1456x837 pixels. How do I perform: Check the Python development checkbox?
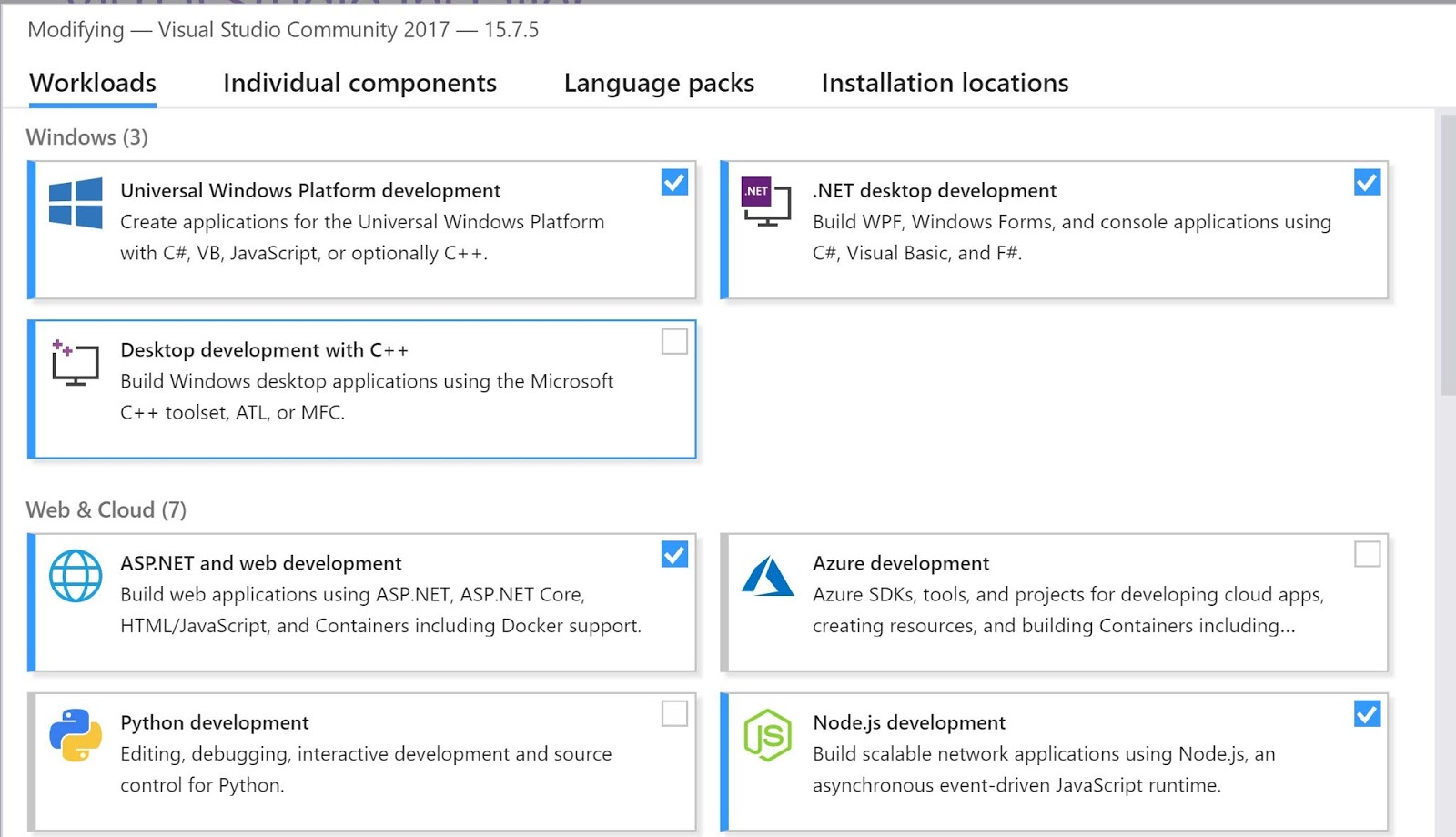click(674, 715)
